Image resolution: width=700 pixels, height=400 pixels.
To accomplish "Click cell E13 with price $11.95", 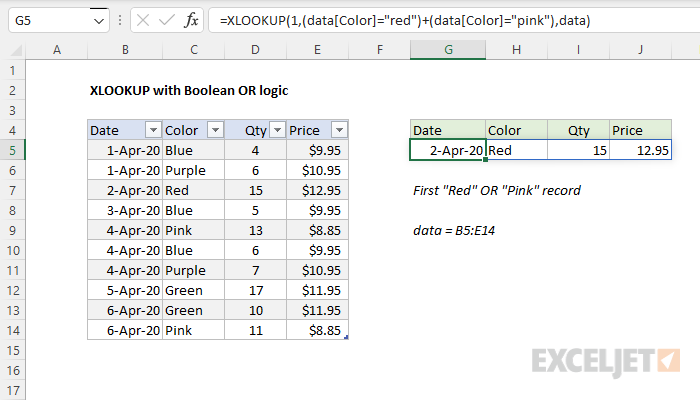I will pyautogui.click(x=317, y=310).
